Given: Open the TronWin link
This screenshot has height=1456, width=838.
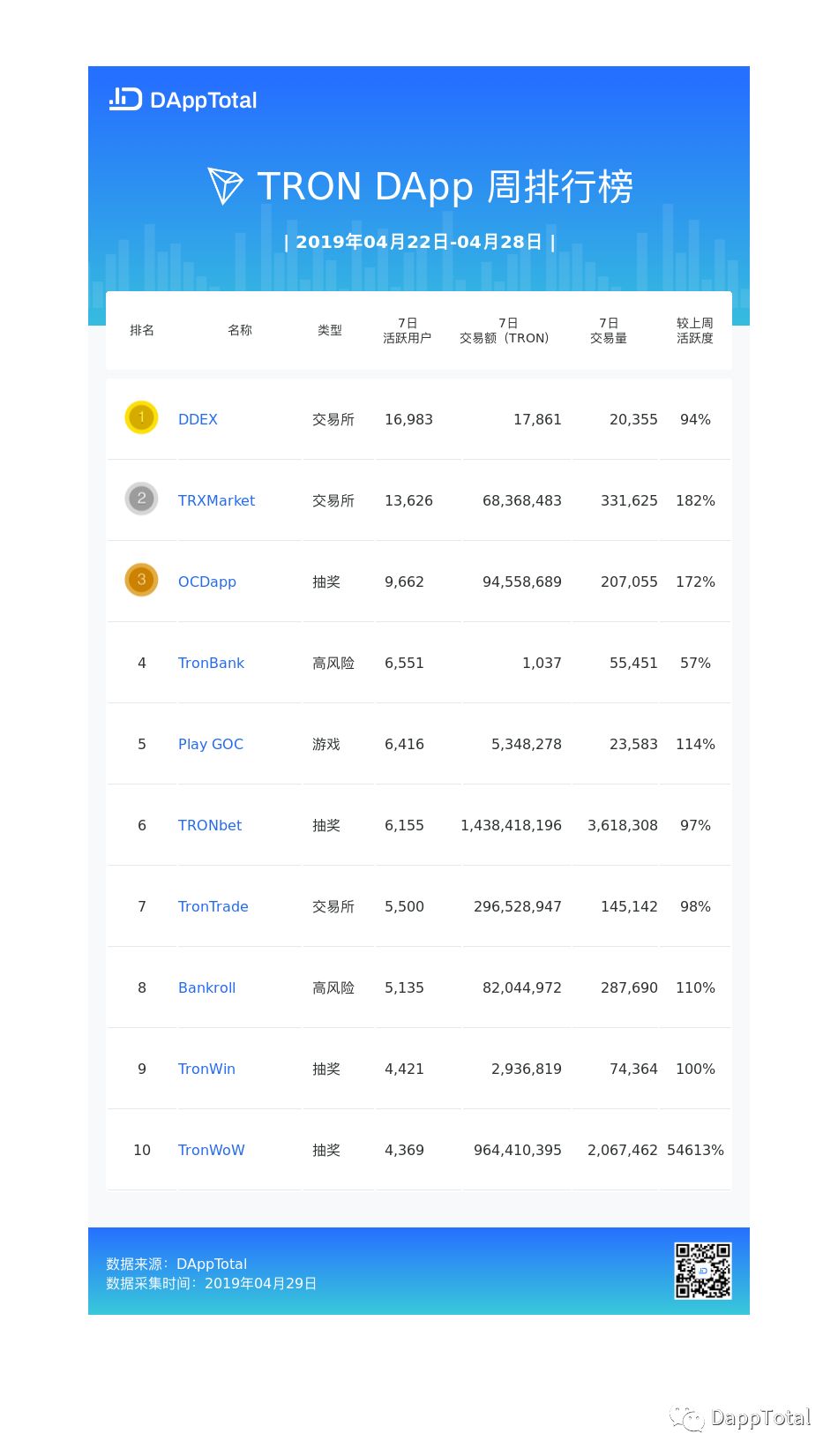Looking at the screenshot, I should click(x=206, y=1069).
